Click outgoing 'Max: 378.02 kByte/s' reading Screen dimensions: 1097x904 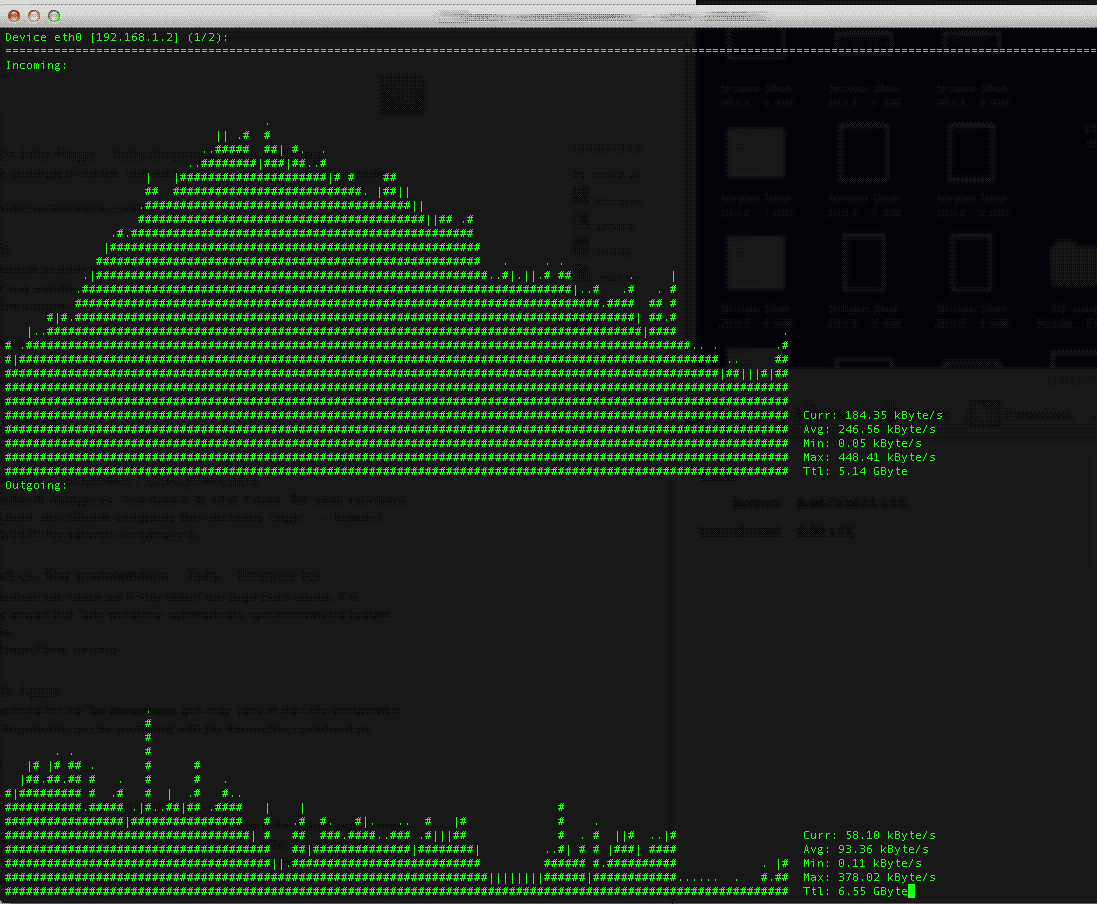(869, 877)
